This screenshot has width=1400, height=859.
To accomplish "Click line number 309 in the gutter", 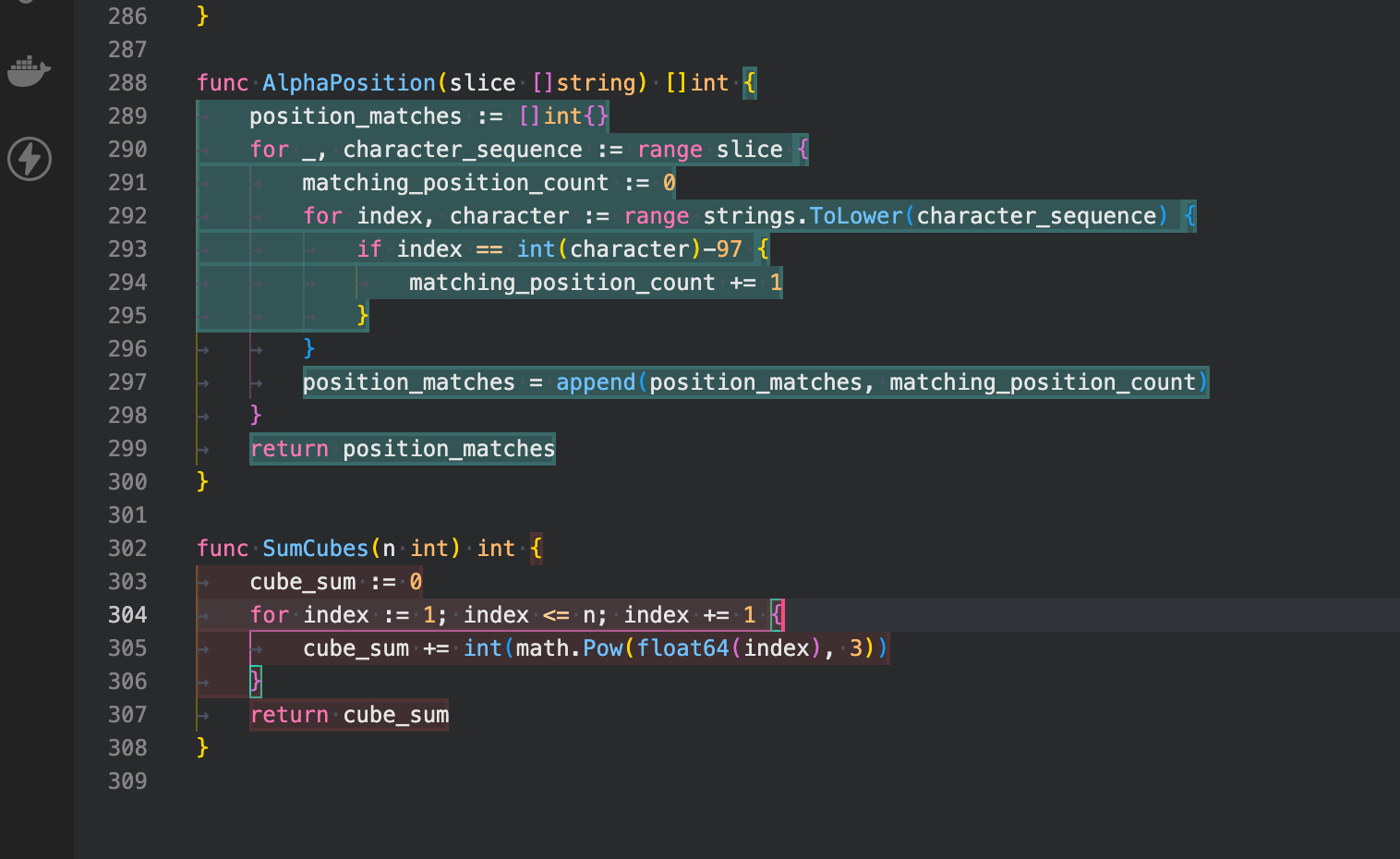I will [x=127, y=781].
